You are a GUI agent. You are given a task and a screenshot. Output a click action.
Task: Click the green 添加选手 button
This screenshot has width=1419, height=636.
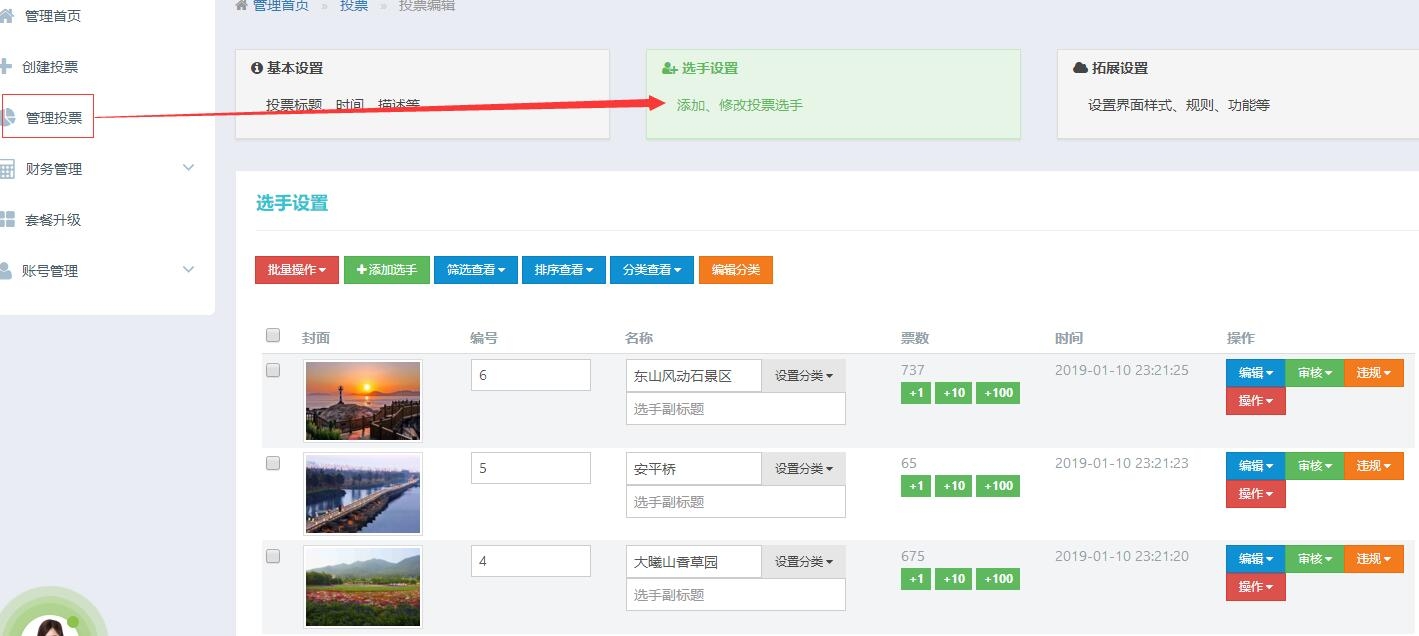(x=386, y=270)
